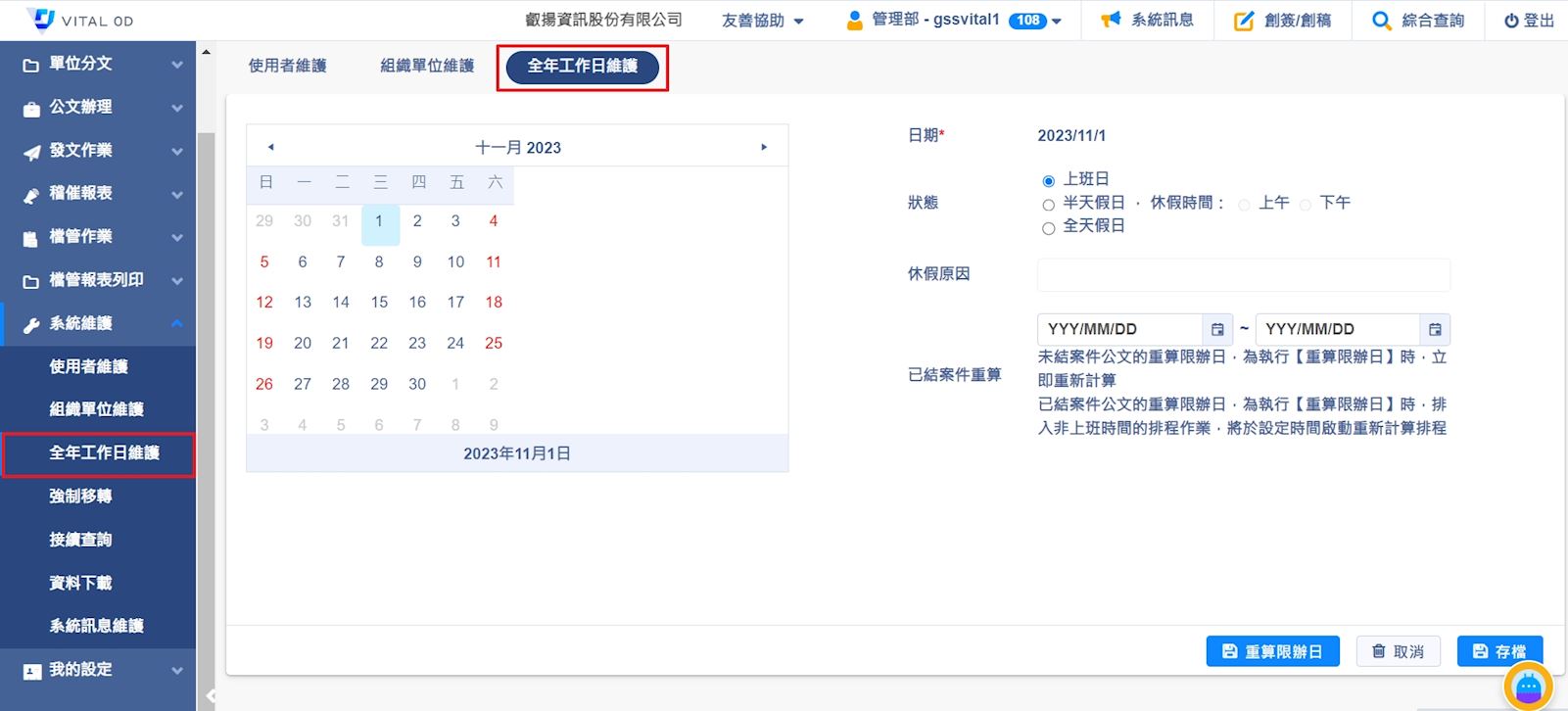Switch to the 組織單位維護 tab
This screenshot has height=711, width=1568.
[427, 66]
